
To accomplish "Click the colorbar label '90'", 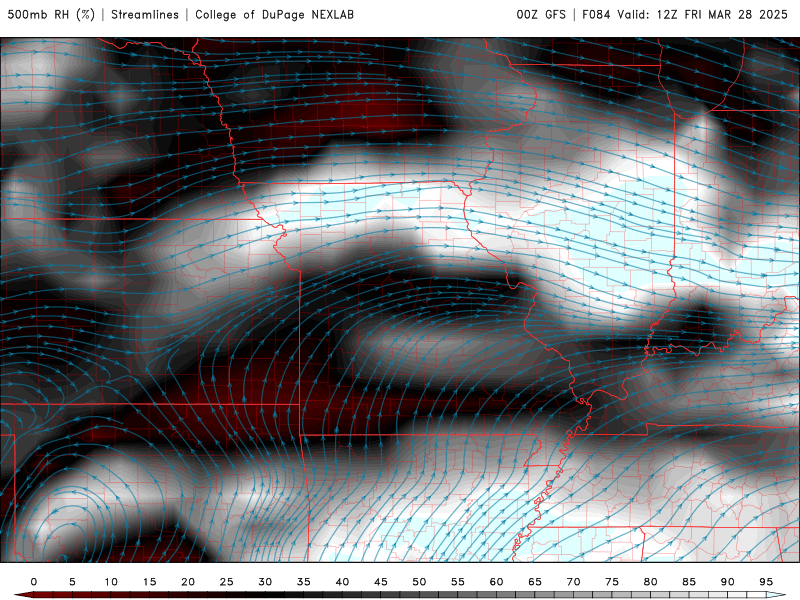I will click(x=728, y=582).
